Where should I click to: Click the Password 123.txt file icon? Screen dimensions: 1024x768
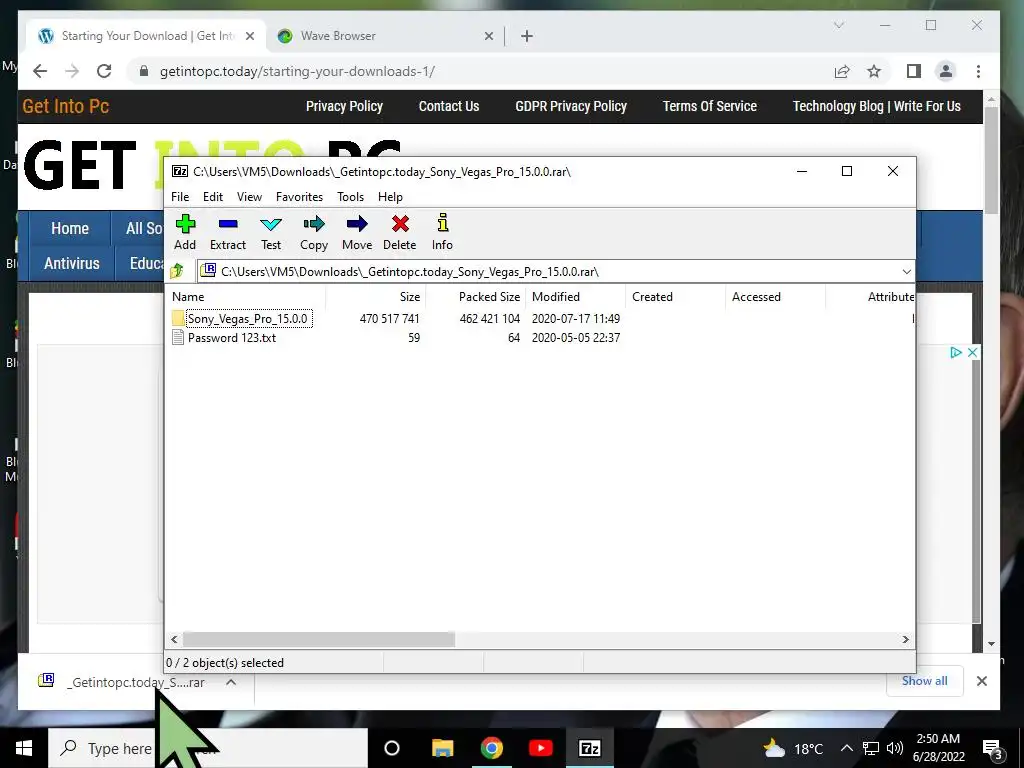click(178, 337)
